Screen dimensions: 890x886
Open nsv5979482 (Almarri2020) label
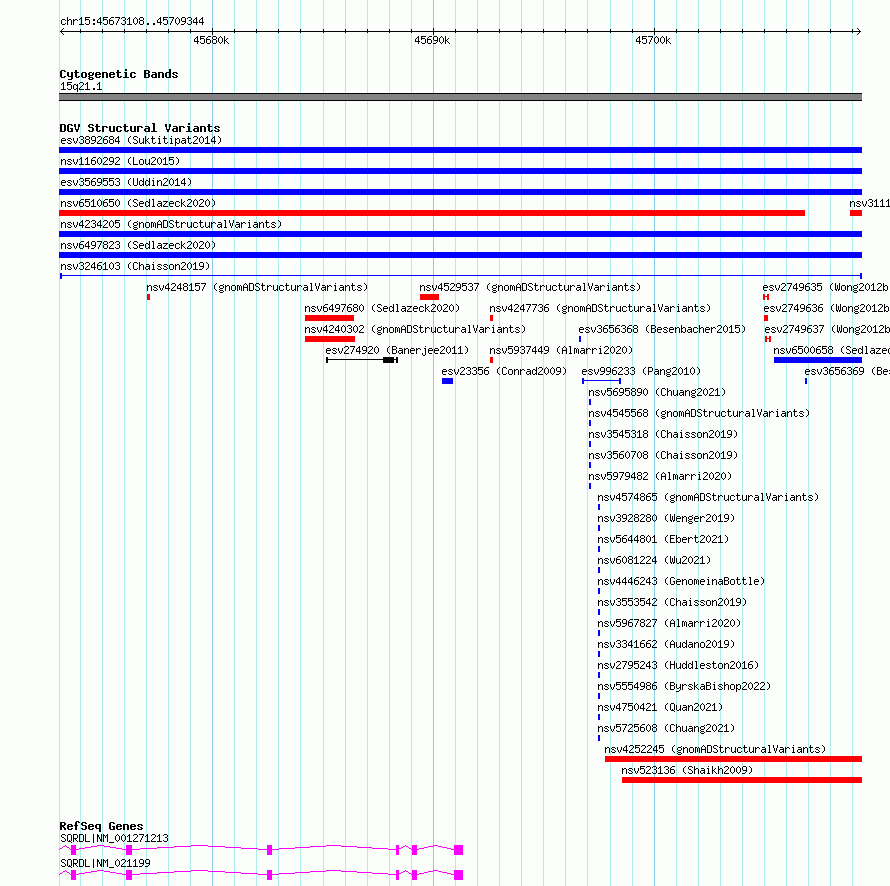tap(660, 476)
